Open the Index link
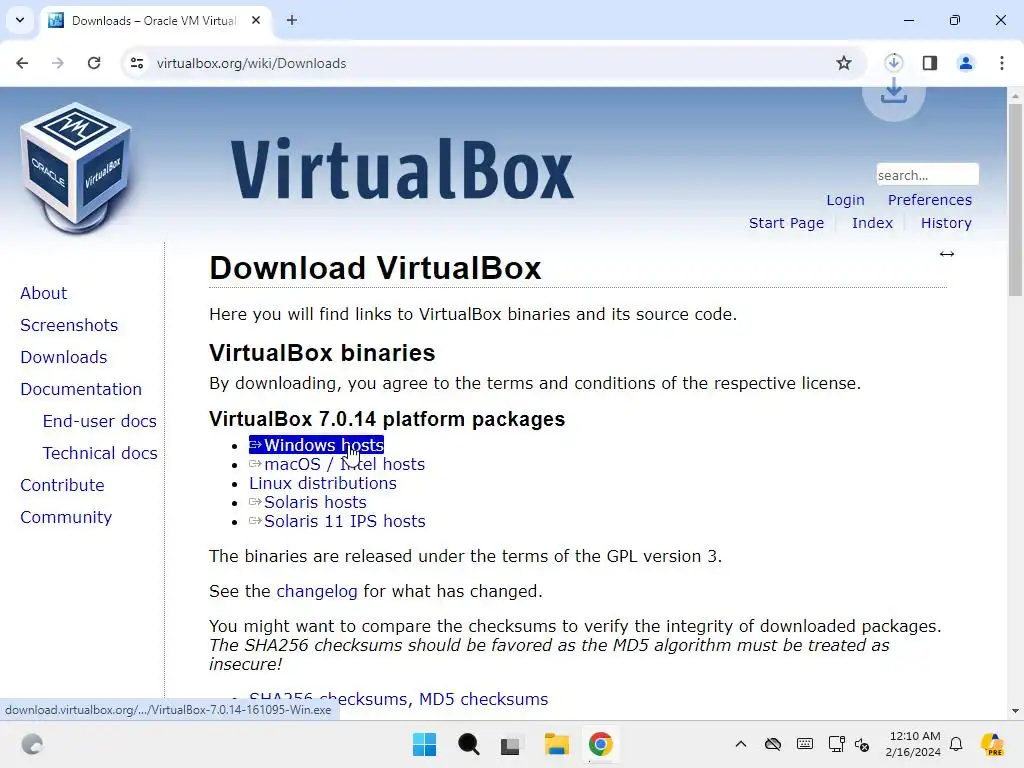The height and width of the screenshot is (768, 1024). (872, 223)
